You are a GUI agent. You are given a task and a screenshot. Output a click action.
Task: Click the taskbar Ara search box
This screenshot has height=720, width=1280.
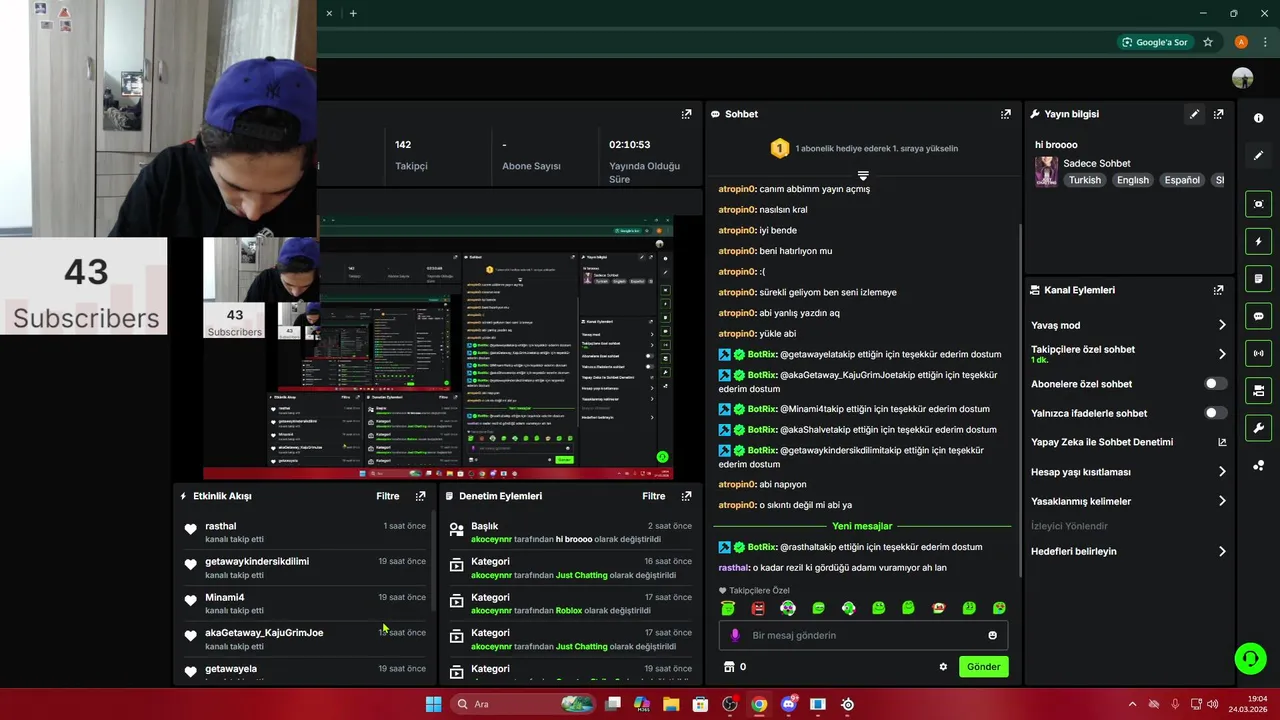(x=522, y=704)
